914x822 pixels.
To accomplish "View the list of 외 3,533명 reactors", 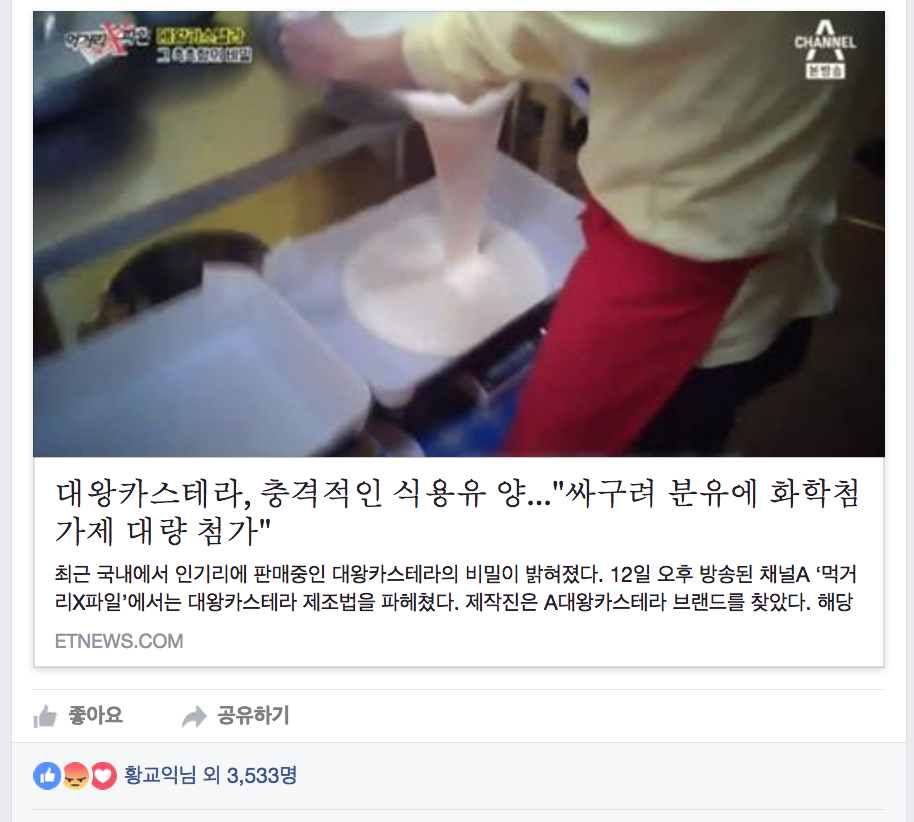I will pos(250,775).
